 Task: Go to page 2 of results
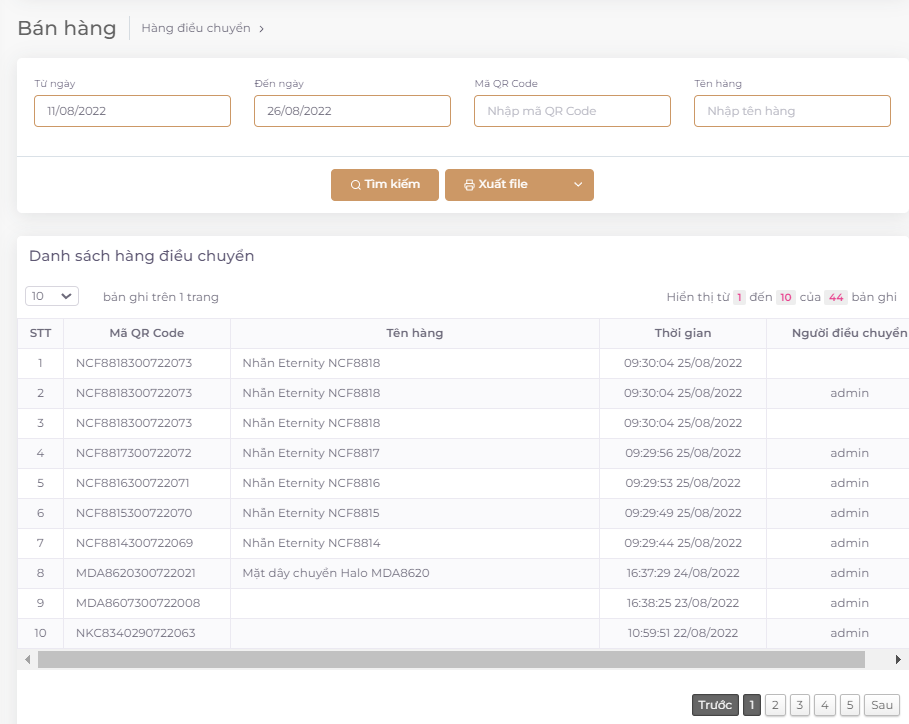775,705
